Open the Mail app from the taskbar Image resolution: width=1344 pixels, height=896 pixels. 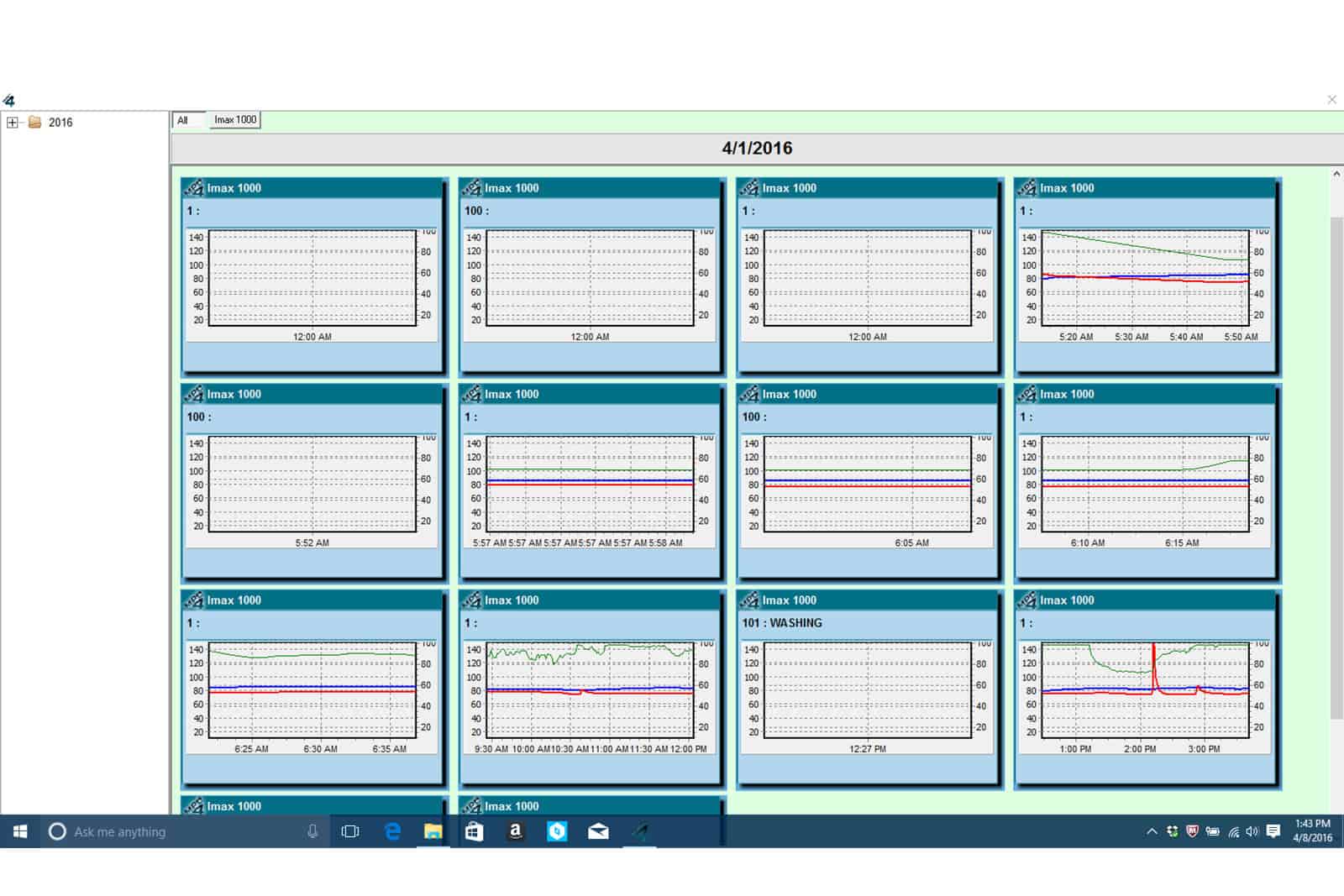click(598, 831)
